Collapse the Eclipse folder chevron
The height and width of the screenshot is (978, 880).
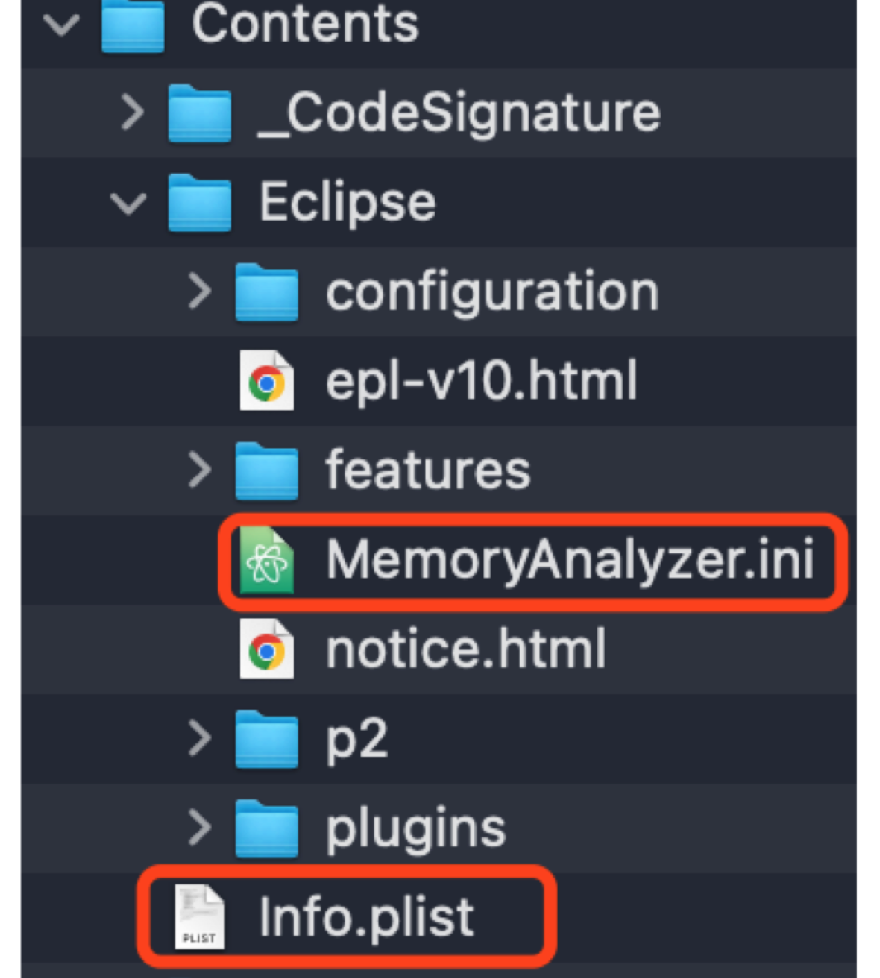(128, 203)
